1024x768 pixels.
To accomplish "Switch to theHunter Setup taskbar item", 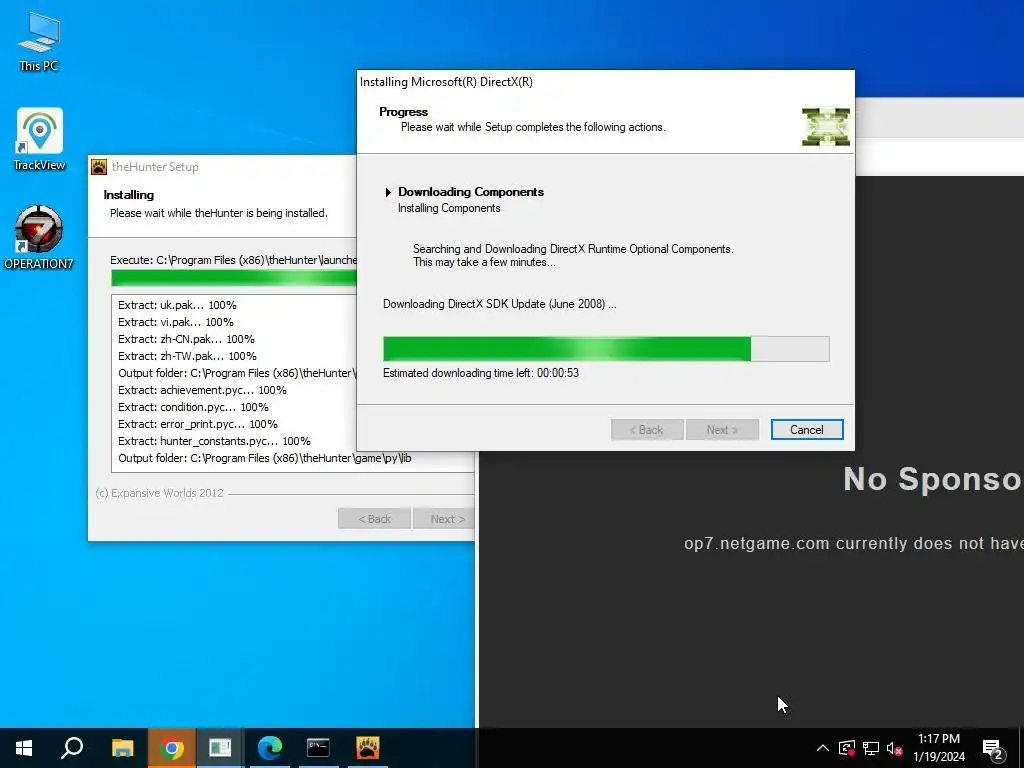I will (x=368, y=748).
